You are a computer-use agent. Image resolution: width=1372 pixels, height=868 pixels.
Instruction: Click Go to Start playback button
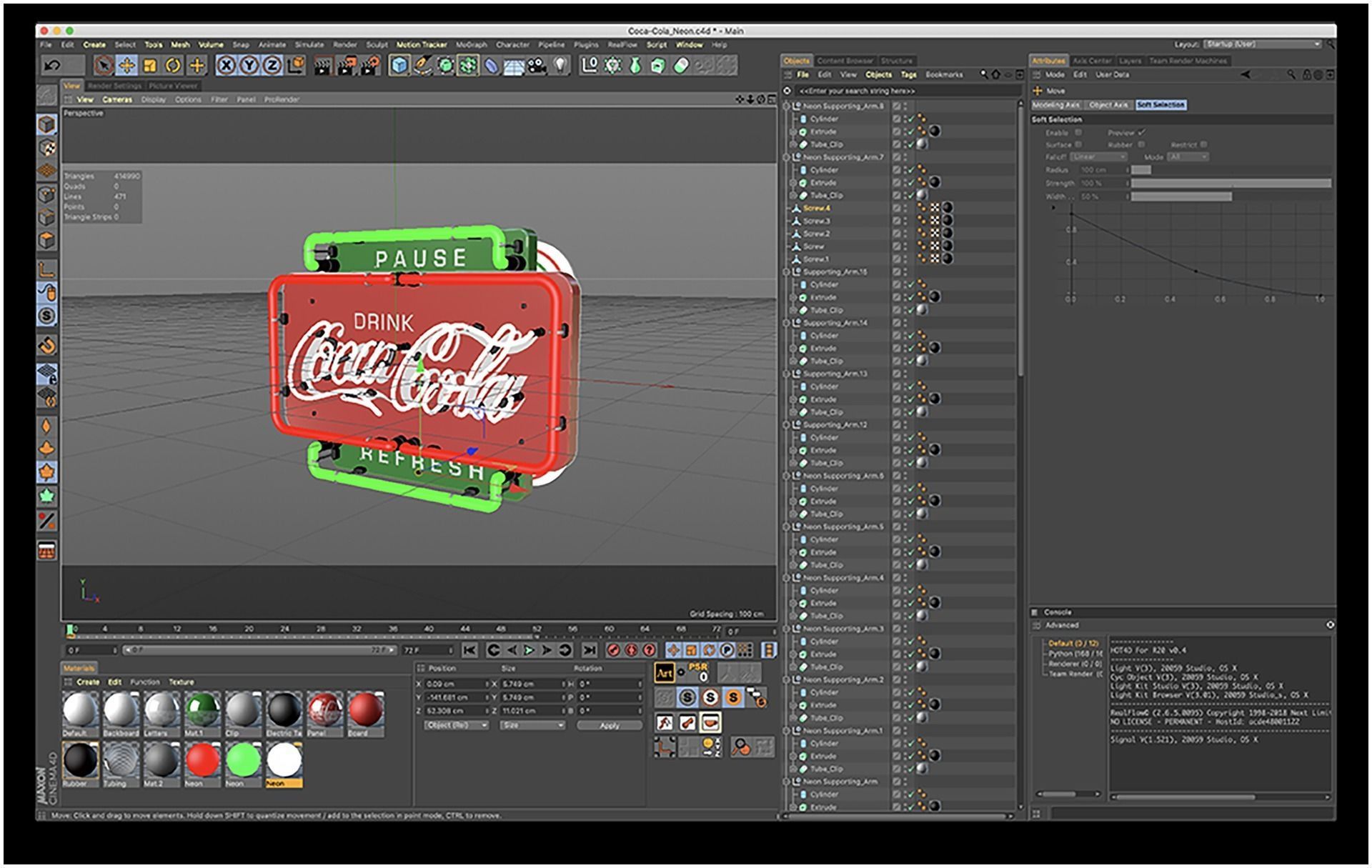click(469, 650)
